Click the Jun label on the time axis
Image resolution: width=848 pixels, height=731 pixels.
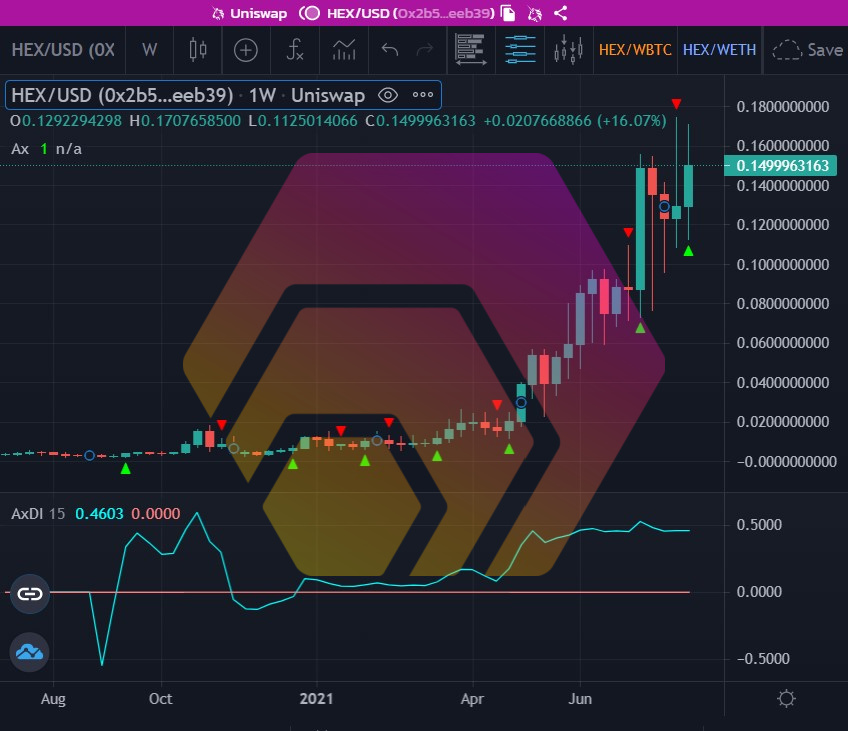pyautogui.click(x=580, y=699)
